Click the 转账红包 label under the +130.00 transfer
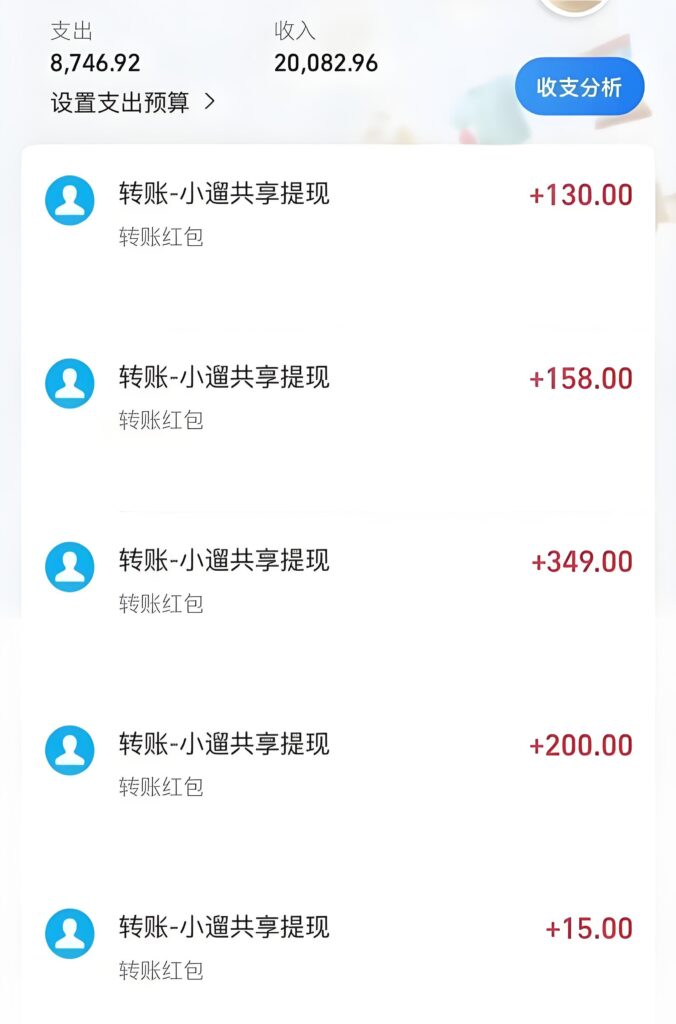Screen dimensions: 676x1024 pos(161,237)
